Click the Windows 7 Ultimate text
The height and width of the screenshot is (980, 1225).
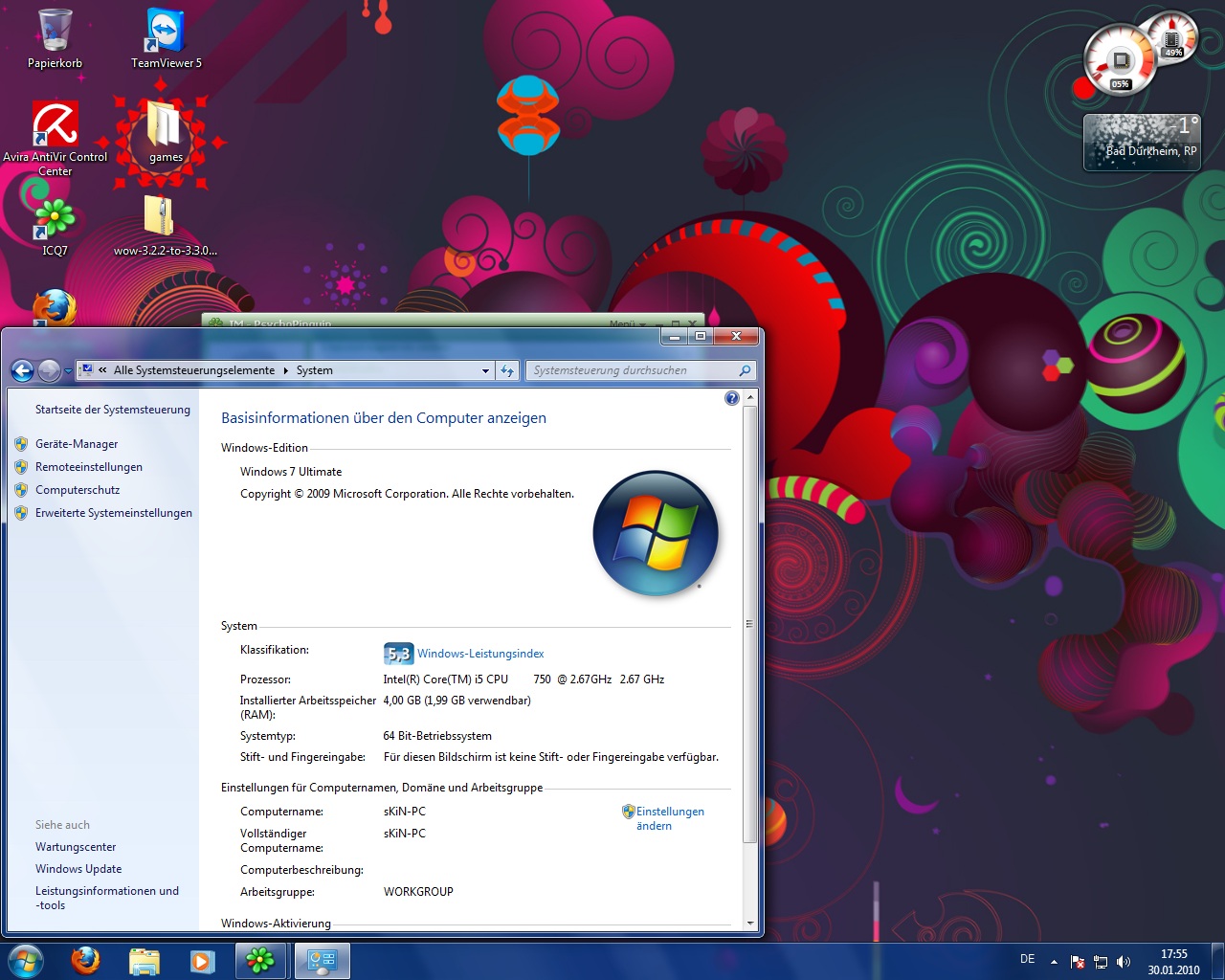[x=291, y=472]
